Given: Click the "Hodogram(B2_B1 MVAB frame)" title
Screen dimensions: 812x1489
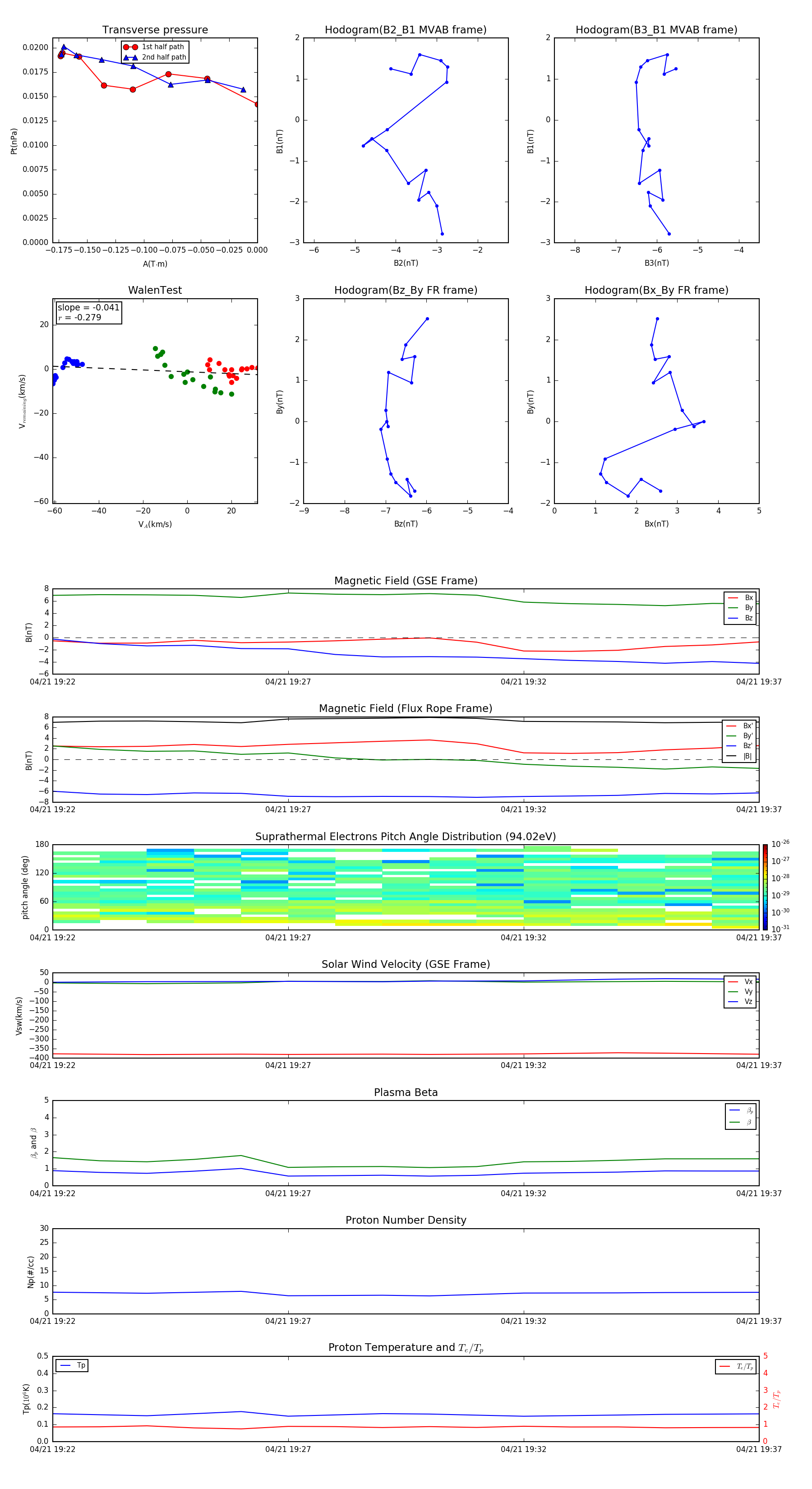Looking at the screenshot, I should [x=406, y=30].
